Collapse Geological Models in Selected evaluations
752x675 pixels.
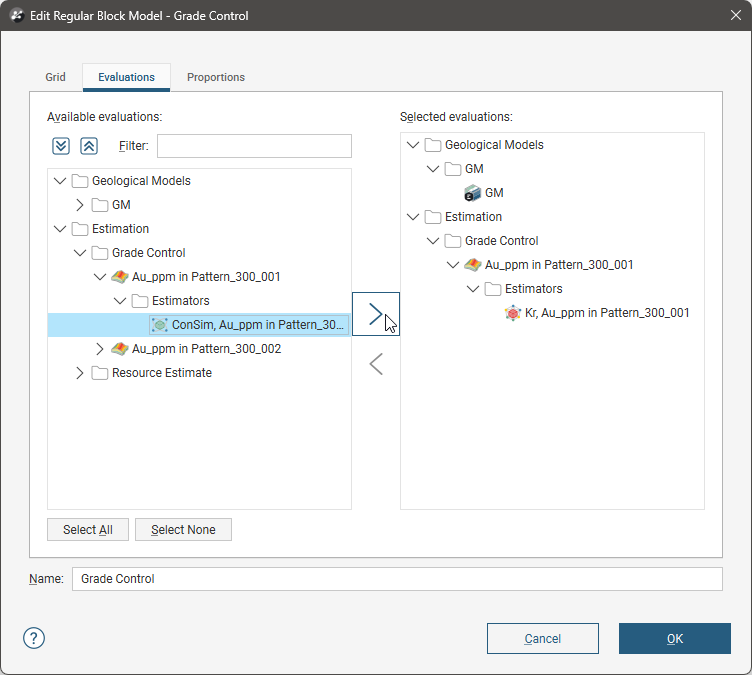[413, 145]
